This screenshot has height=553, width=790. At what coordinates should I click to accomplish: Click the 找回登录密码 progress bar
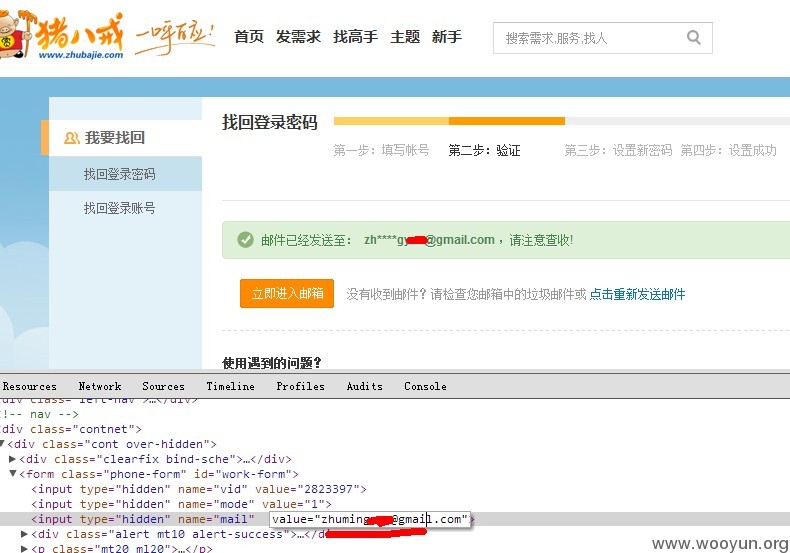(x=562, y=121)
